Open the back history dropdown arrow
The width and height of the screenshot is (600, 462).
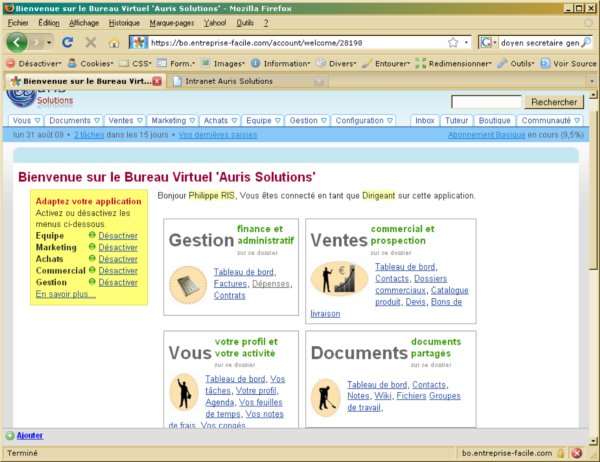coord(49,42)
